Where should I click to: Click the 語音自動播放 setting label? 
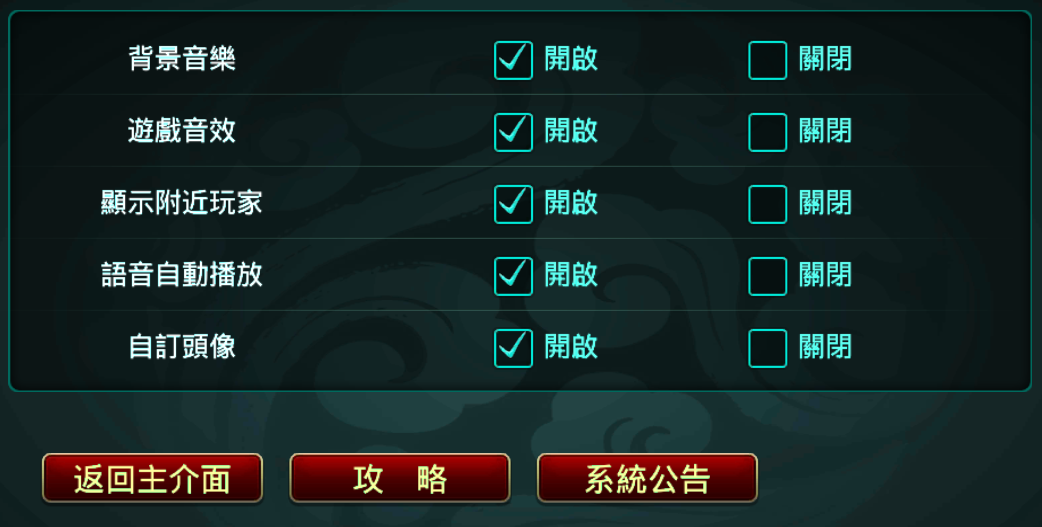182,275
